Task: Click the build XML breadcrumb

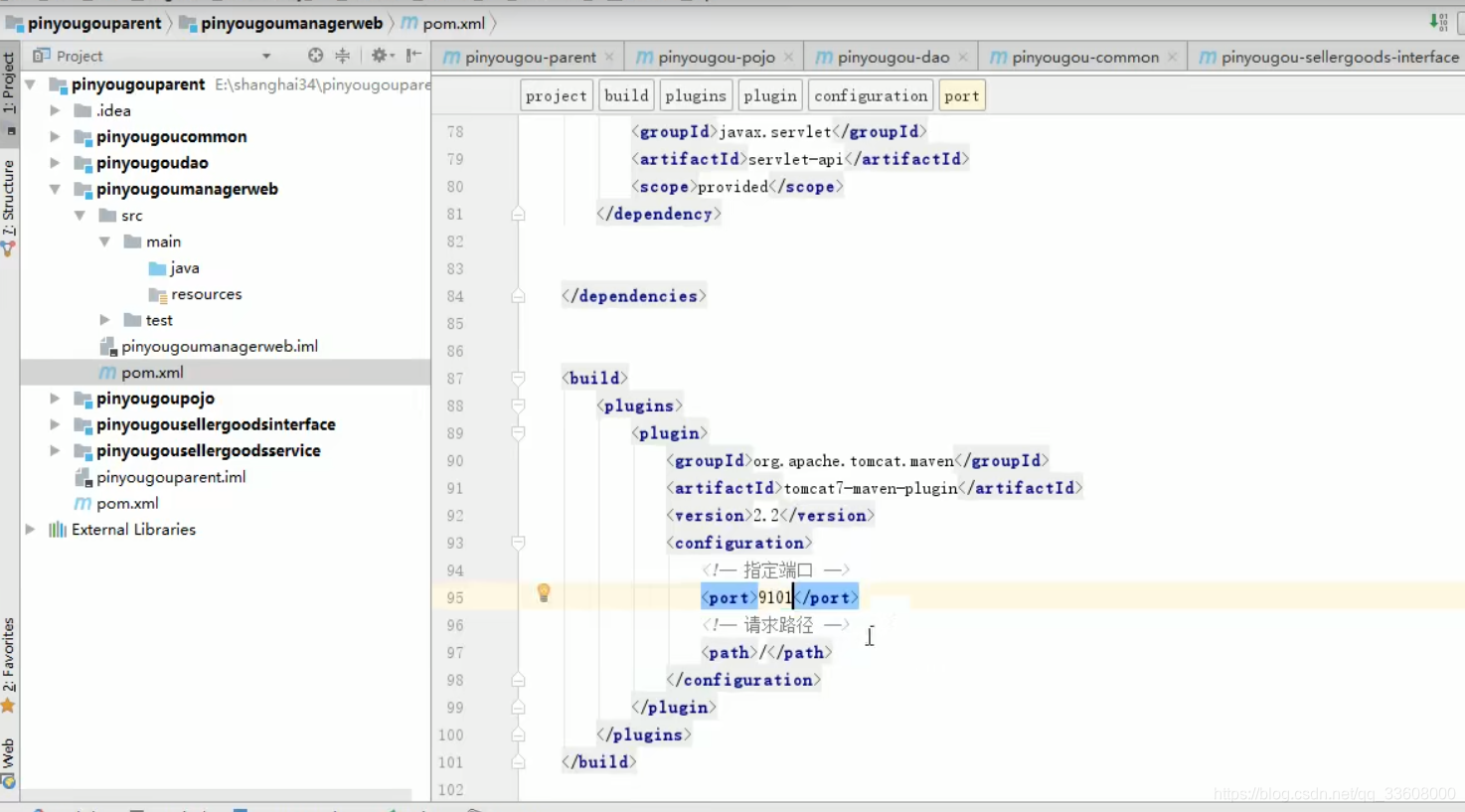Action: pos(626,95)
